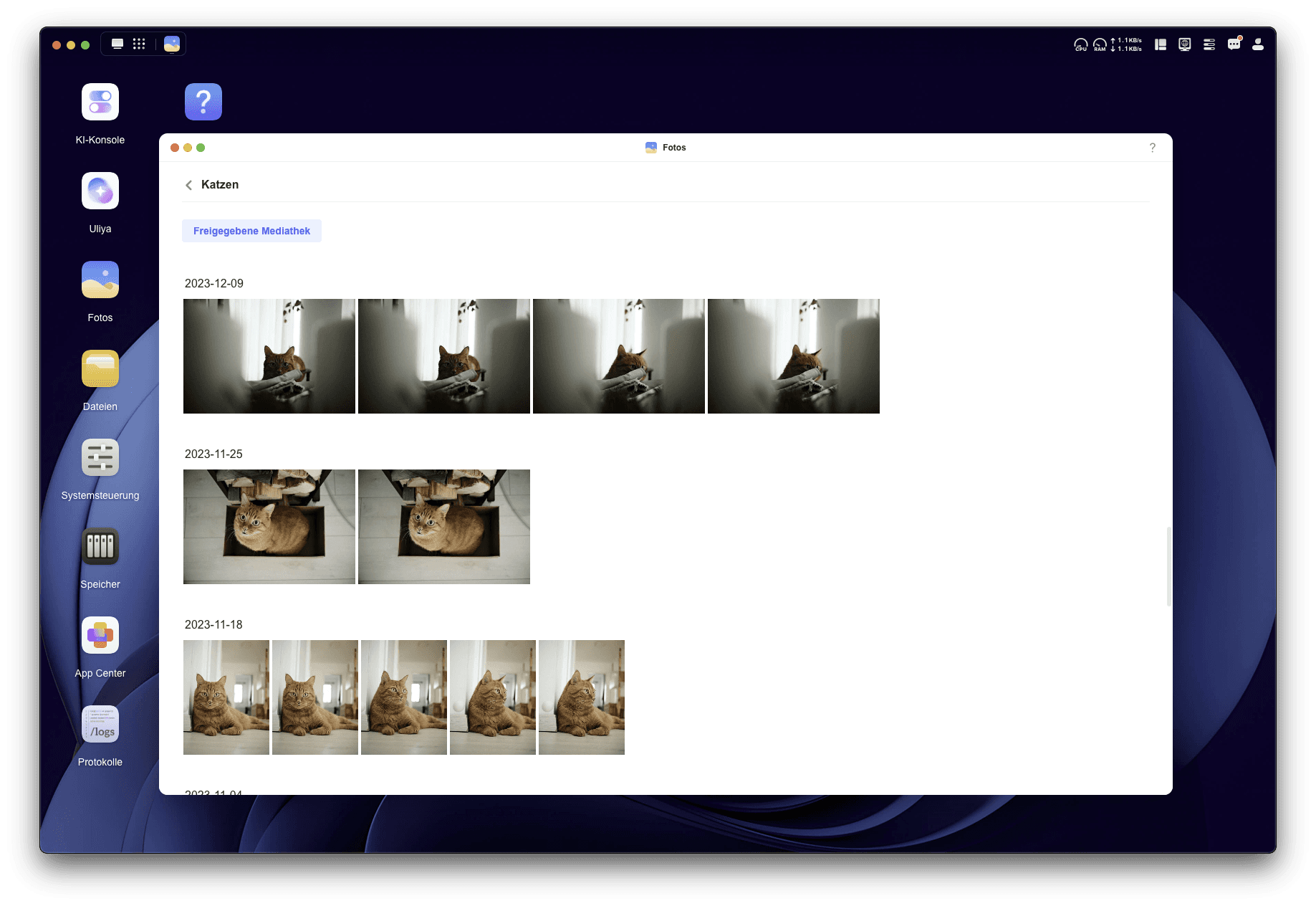The height and width of the screenshot is (906, 1316).
Task: Click the "Katzen" album title
Action: point(220,184)
